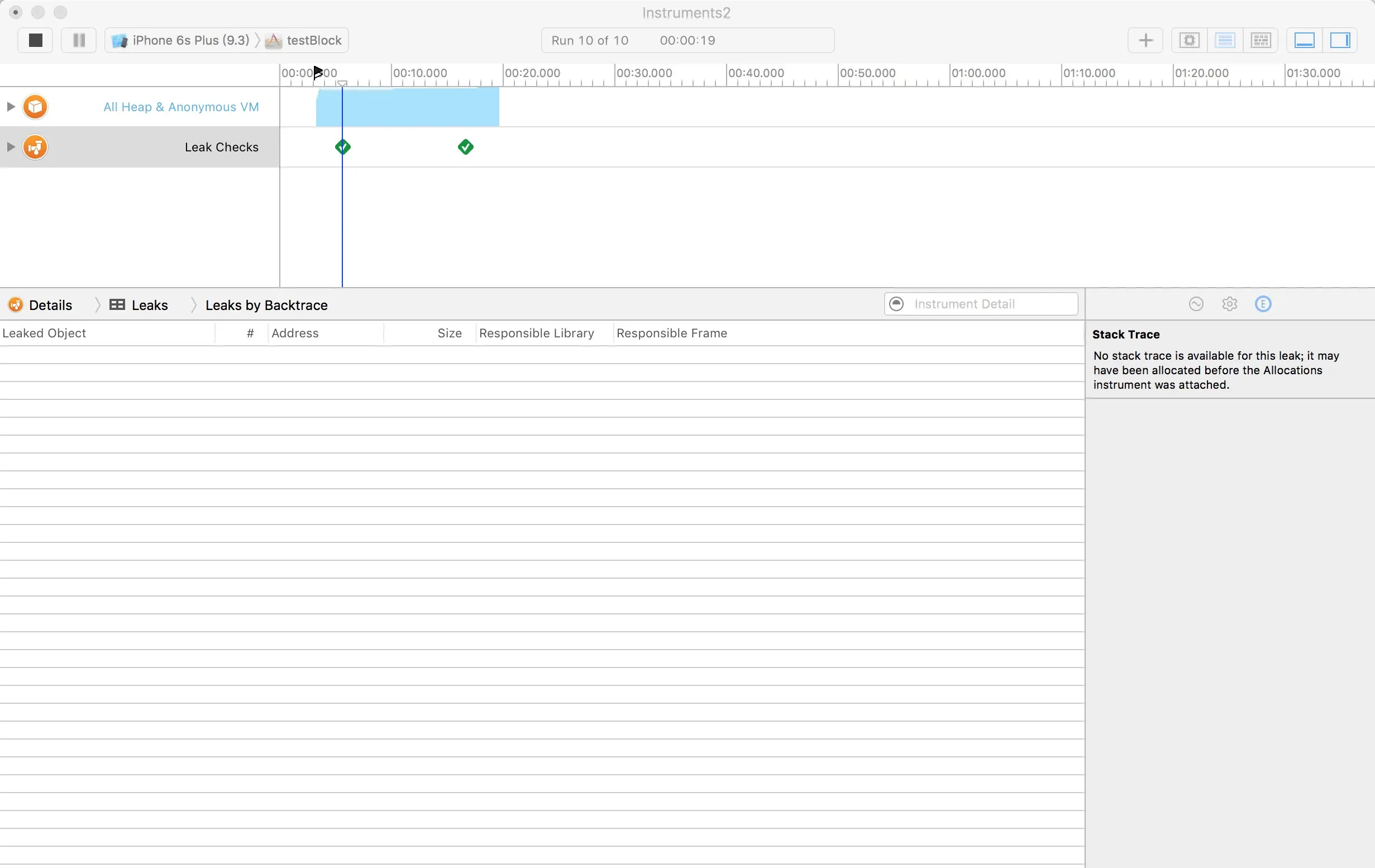This screenshot has height=868, width=1375.
Task: Select the Leaks instrument icon
Action: 35,147
